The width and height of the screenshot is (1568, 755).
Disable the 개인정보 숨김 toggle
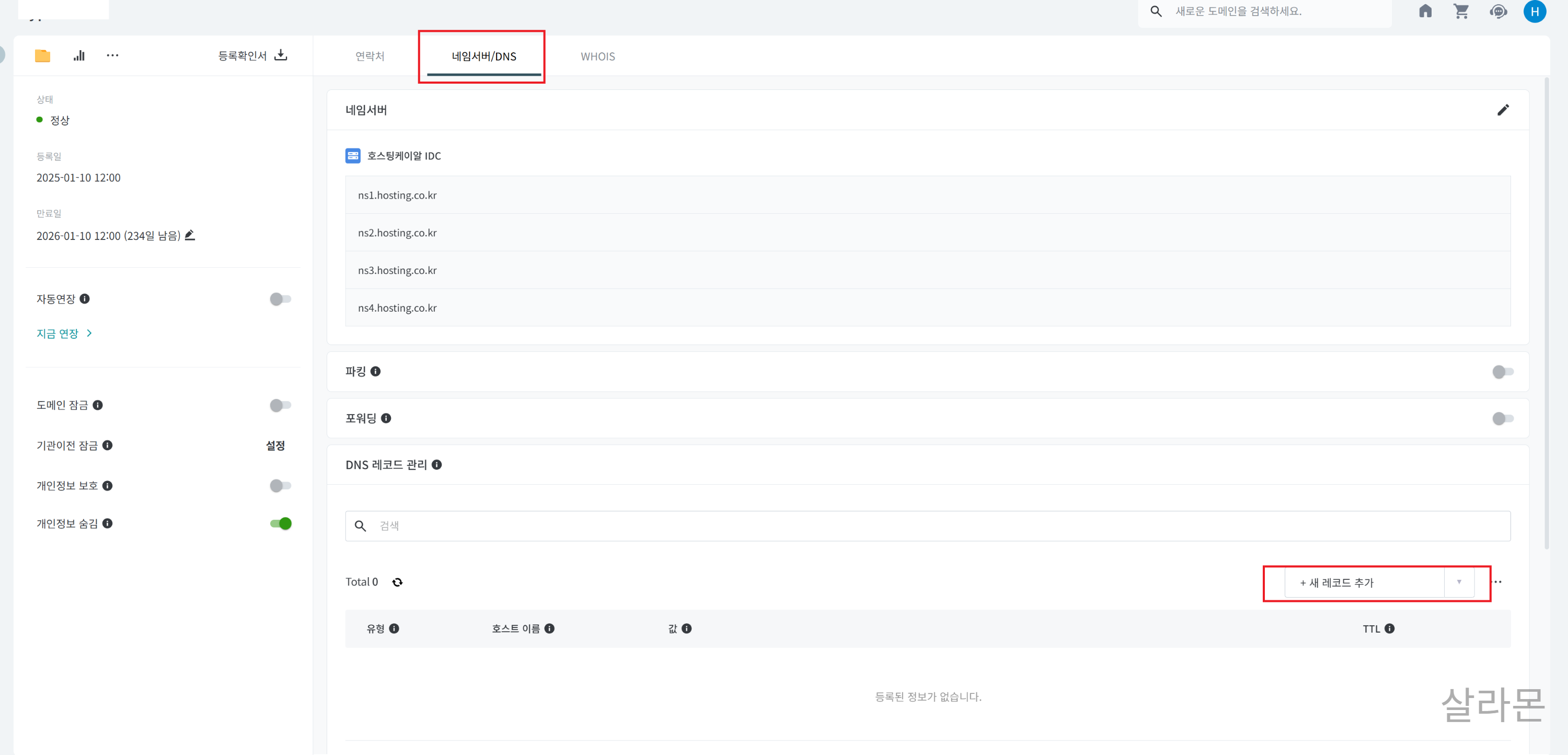coord(281,523)
